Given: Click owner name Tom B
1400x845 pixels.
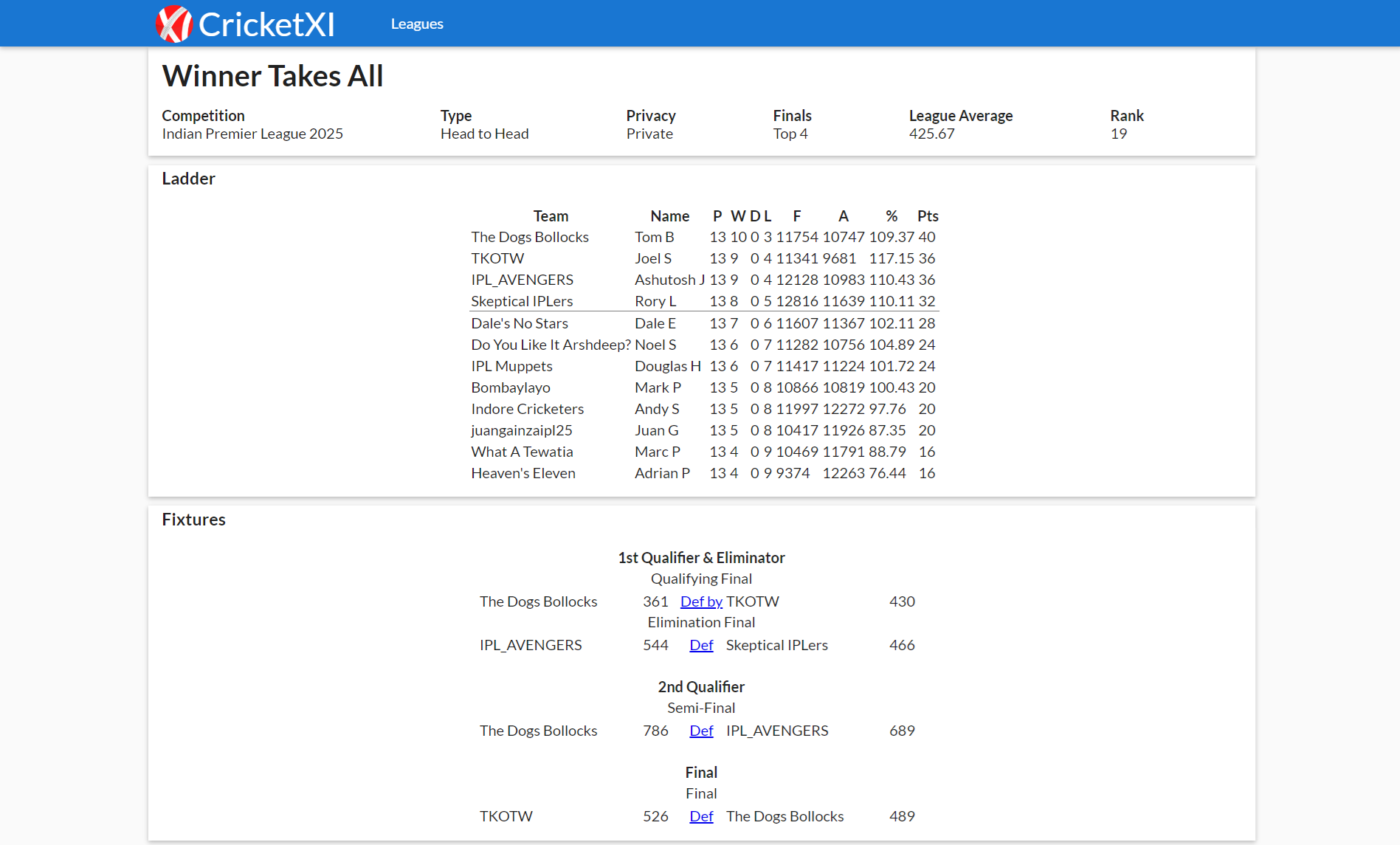Looking at the screenshot, I should 654,237.
